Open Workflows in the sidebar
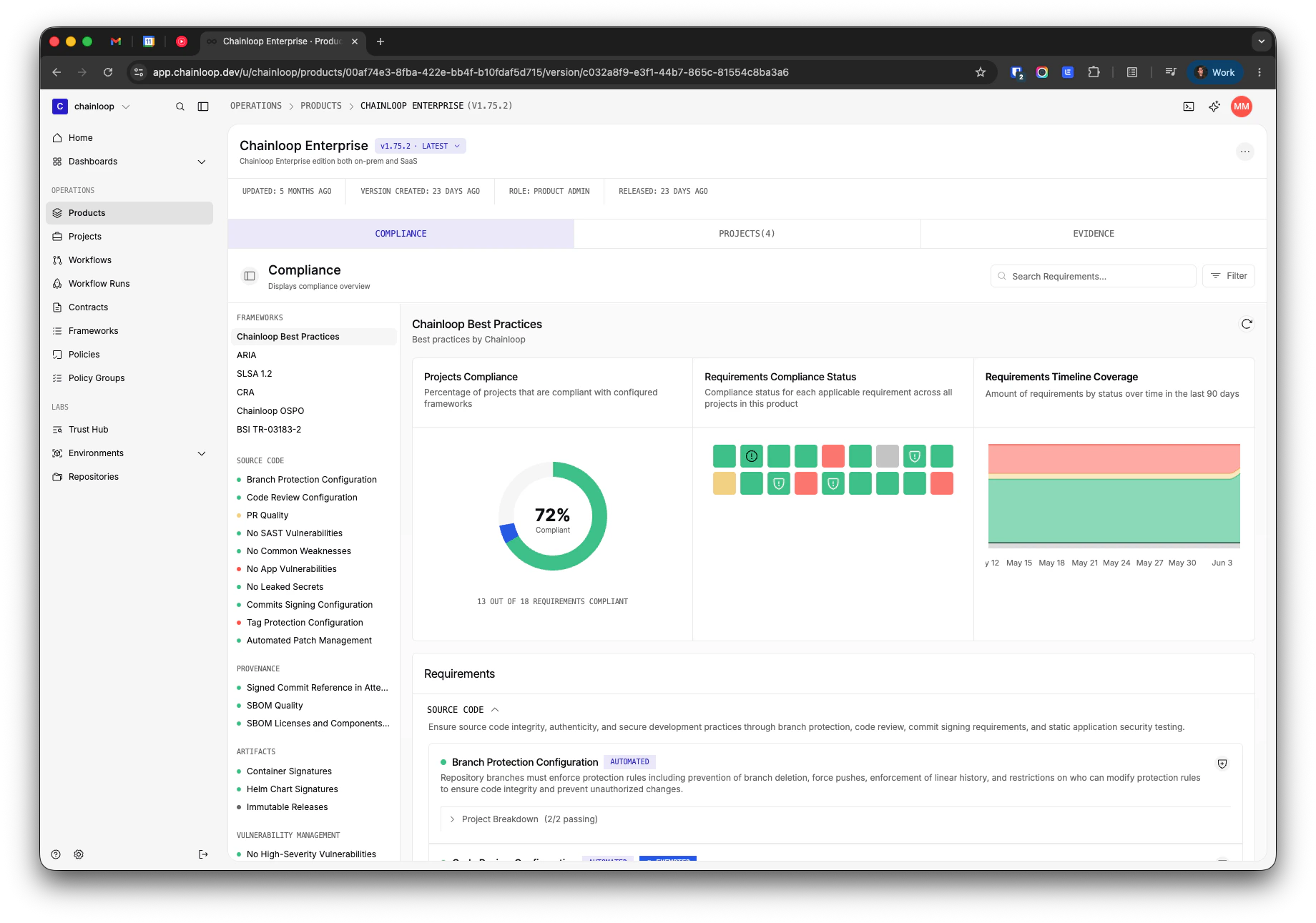 coord(129,260)
